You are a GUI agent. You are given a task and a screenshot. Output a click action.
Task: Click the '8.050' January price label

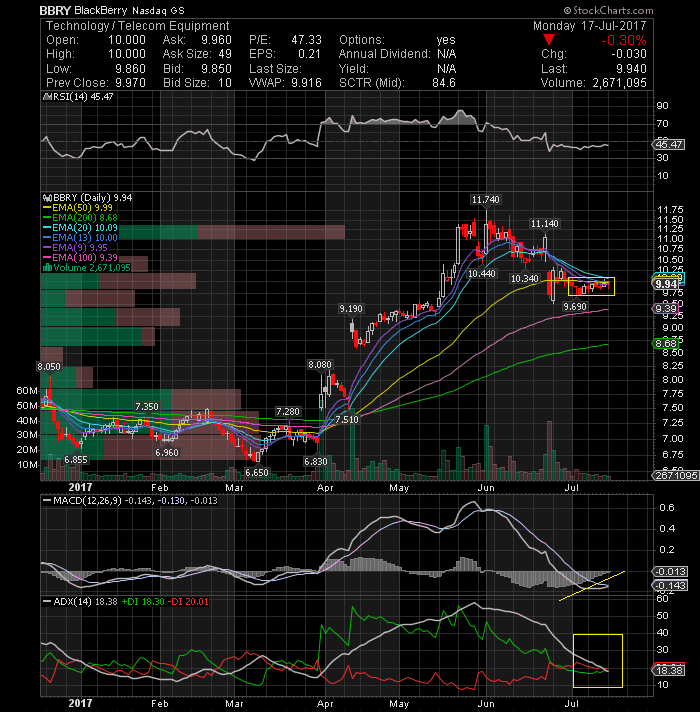coord(49,367)
